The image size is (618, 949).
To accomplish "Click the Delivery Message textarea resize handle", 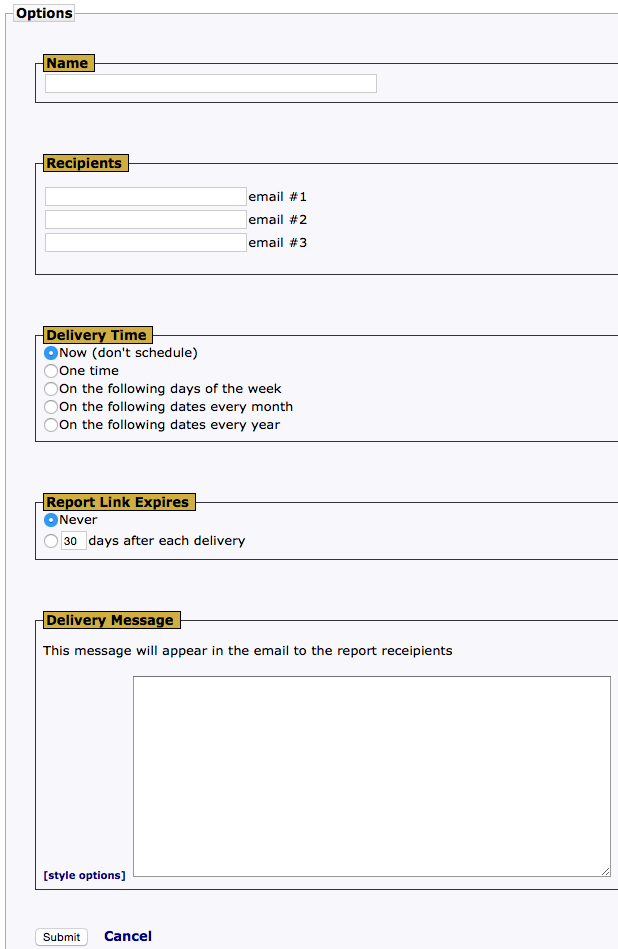I will (x=605, y=871).
